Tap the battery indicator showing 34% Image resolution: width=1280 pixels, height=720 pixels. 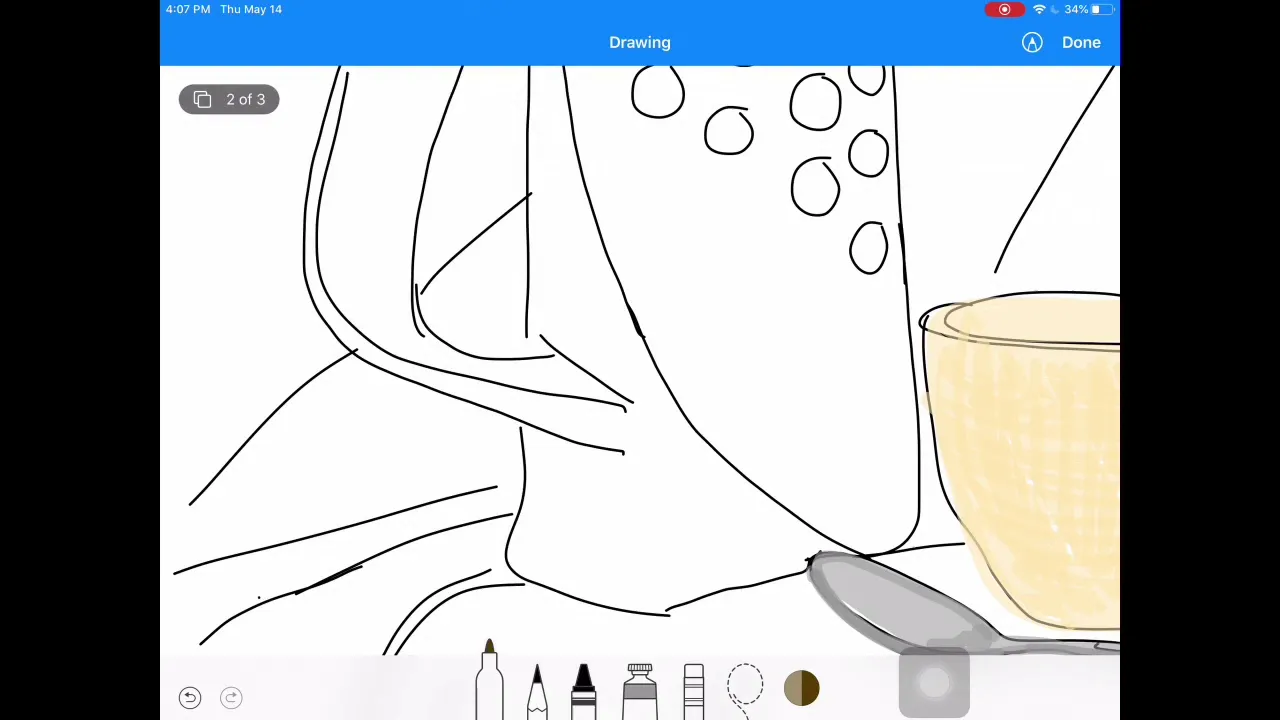[x=1088, y=9]
